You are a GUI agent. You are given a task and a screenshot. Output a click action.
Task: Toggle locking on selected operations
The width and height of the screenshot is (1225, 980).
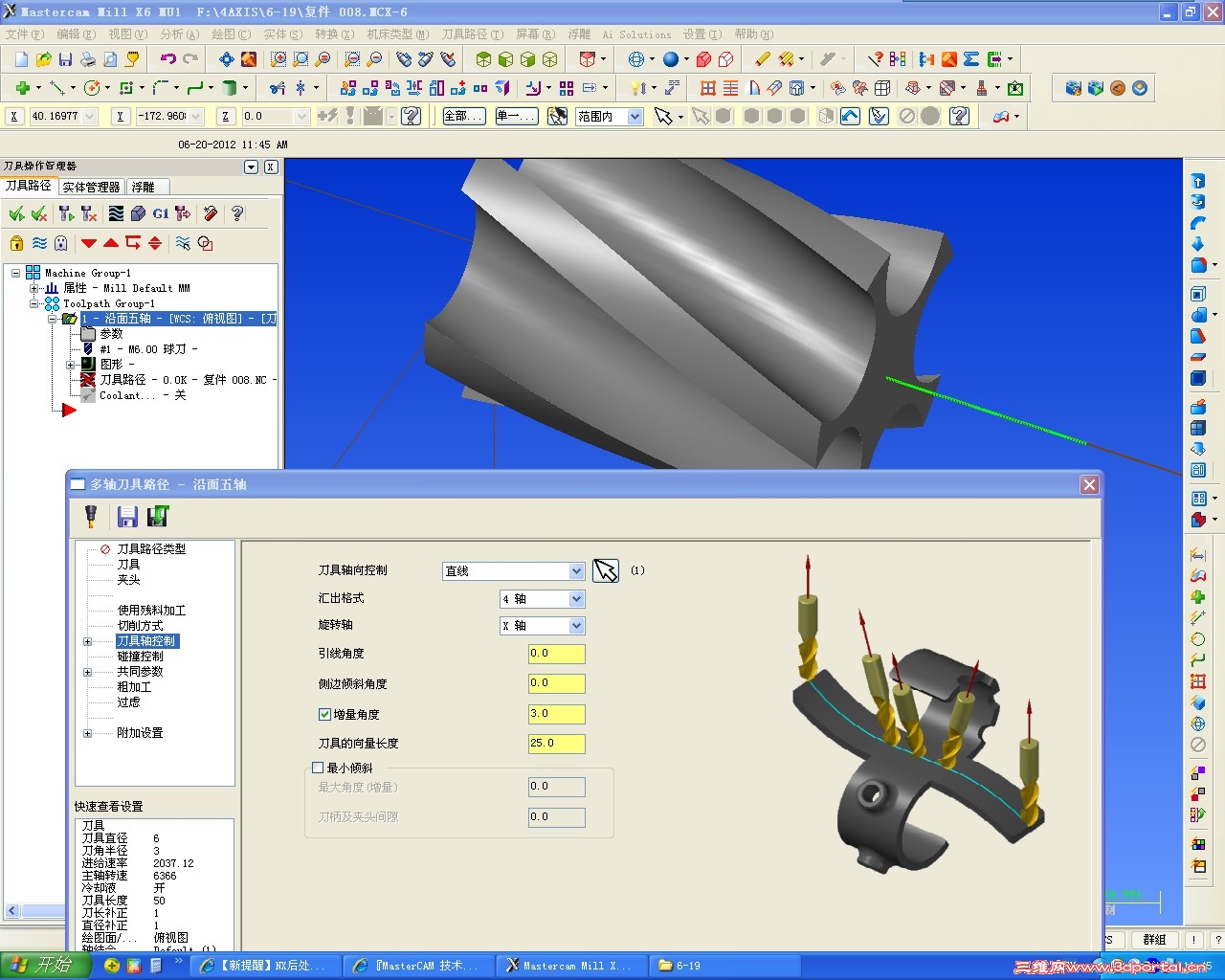click(16, 243)
